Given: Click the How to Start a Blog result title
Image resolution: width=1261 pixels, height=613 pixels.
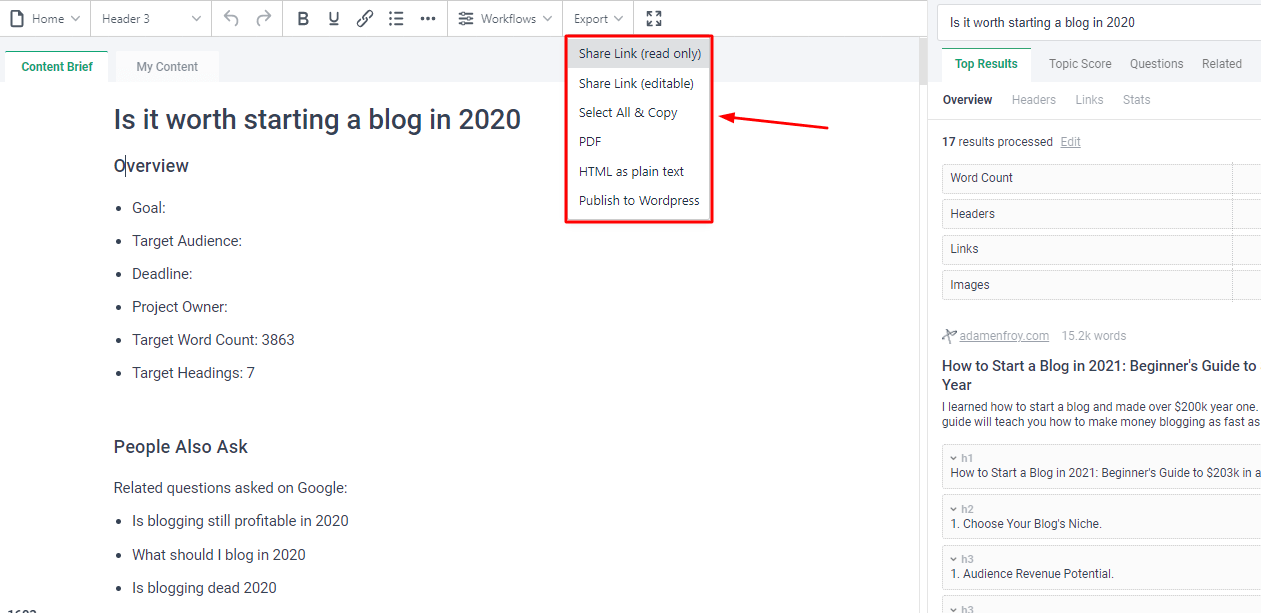Looking at the screenshot, I should click(1100, 375).
